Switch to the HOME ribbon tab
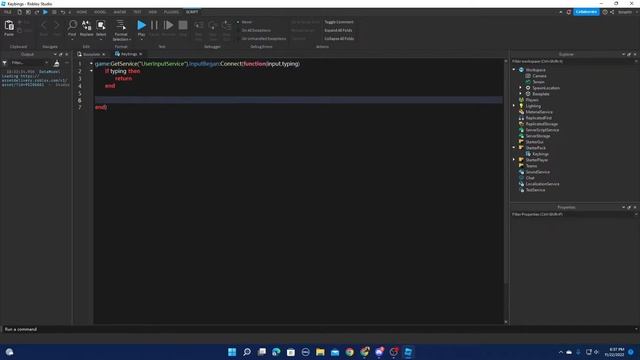Image resolution: width=640 pixels, height=360 pixels. pyautogui.click(x=82, y=12)
